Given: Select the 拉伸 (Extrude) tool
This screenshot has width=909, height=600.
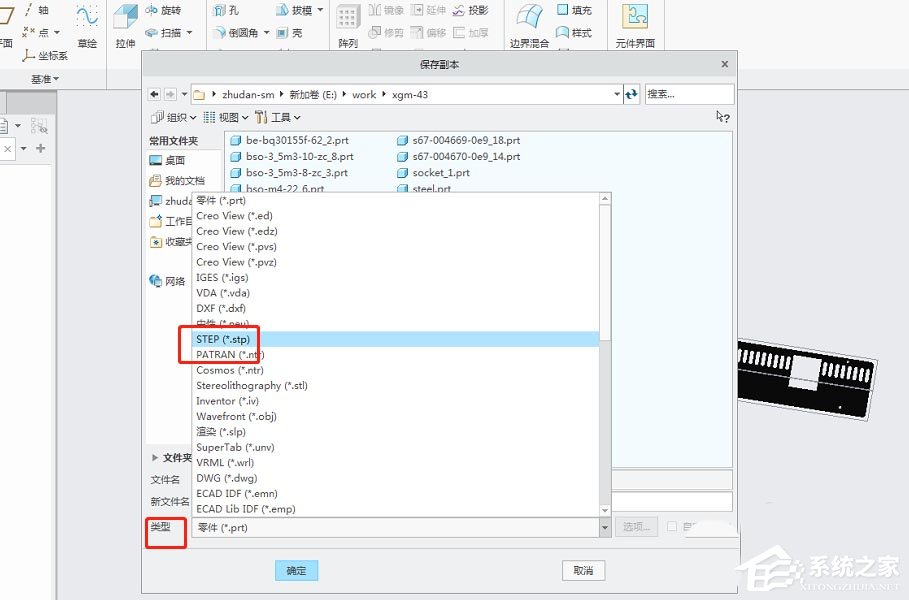Looking at the screenshot, I should [125, 26].
